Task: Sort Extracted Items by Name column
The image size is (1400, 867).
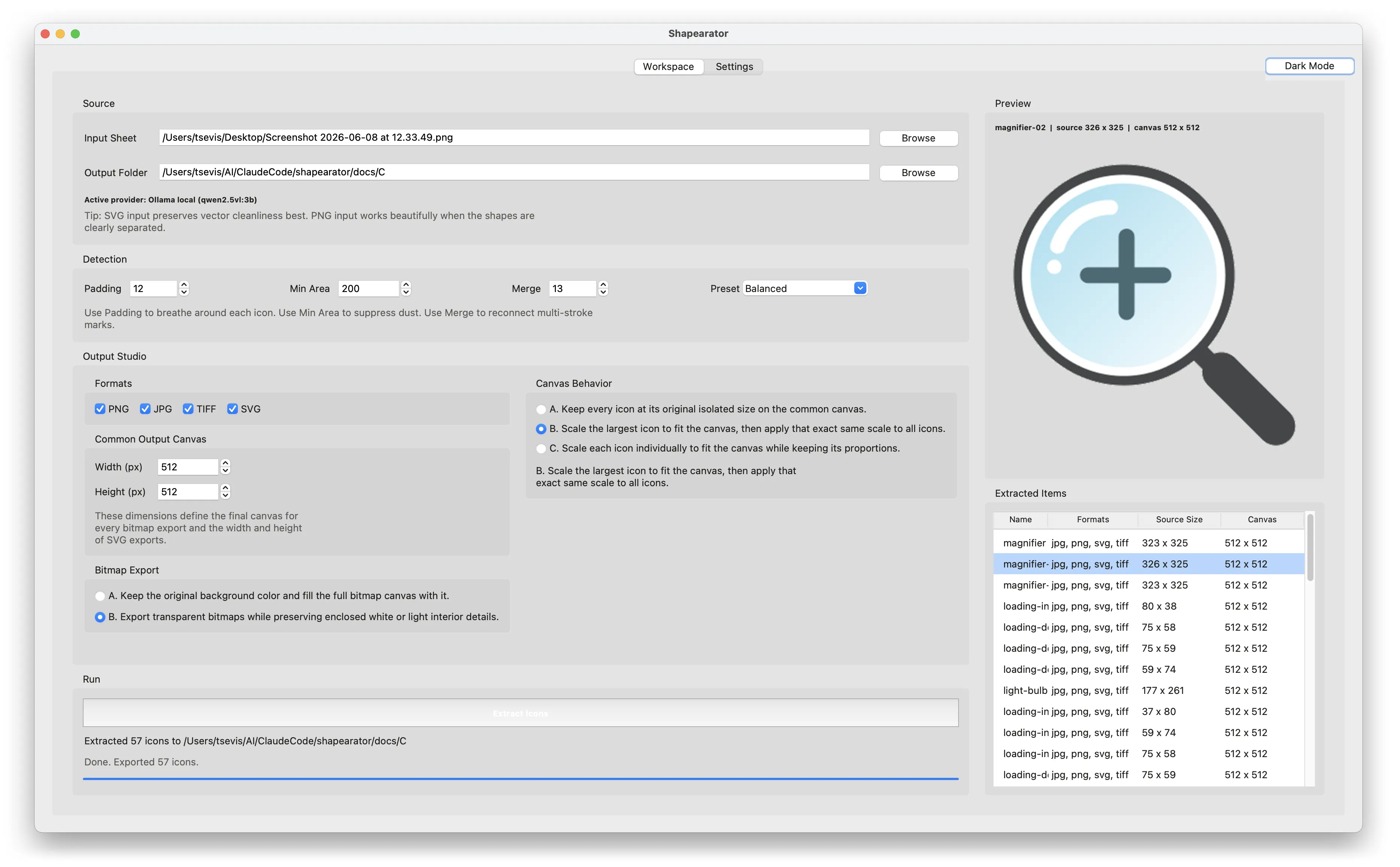Action: pos(1020,520)
